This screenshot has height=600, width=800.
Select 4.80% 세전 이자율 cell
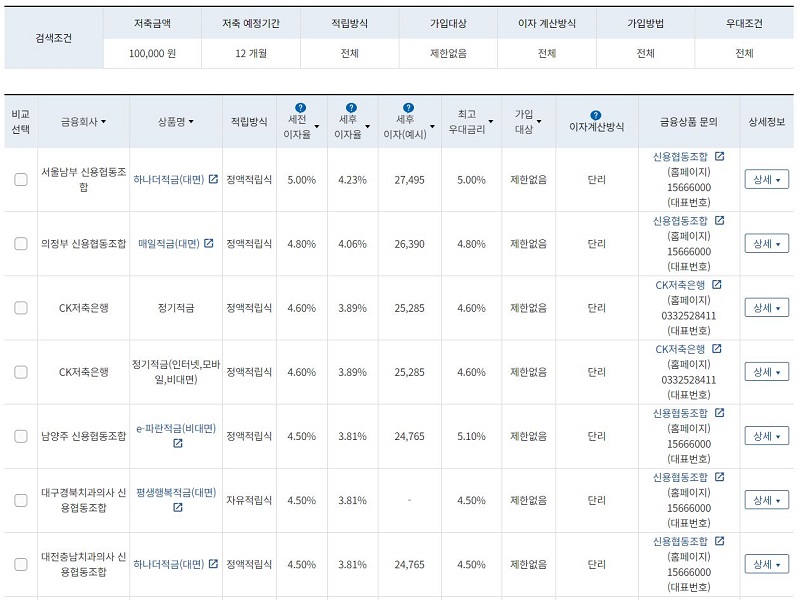pos(302,244)
